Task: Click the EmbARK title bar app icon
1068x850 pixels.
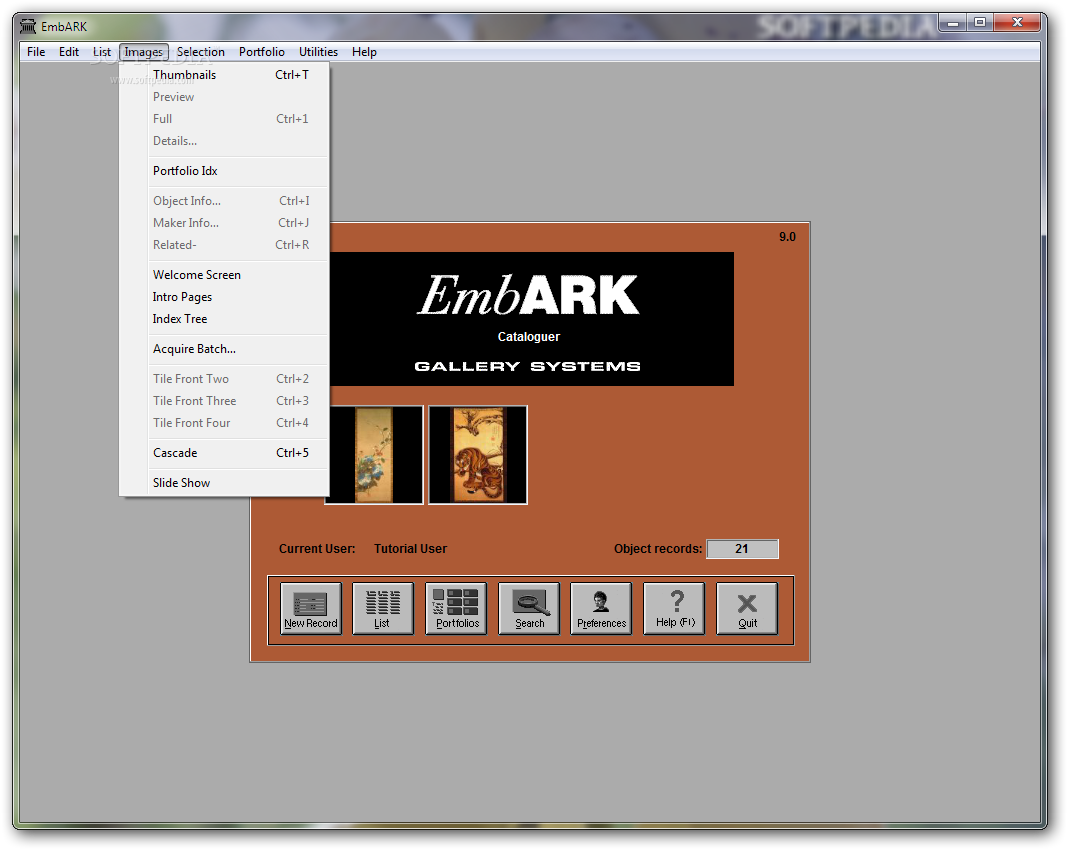Action: pos(28,27)
